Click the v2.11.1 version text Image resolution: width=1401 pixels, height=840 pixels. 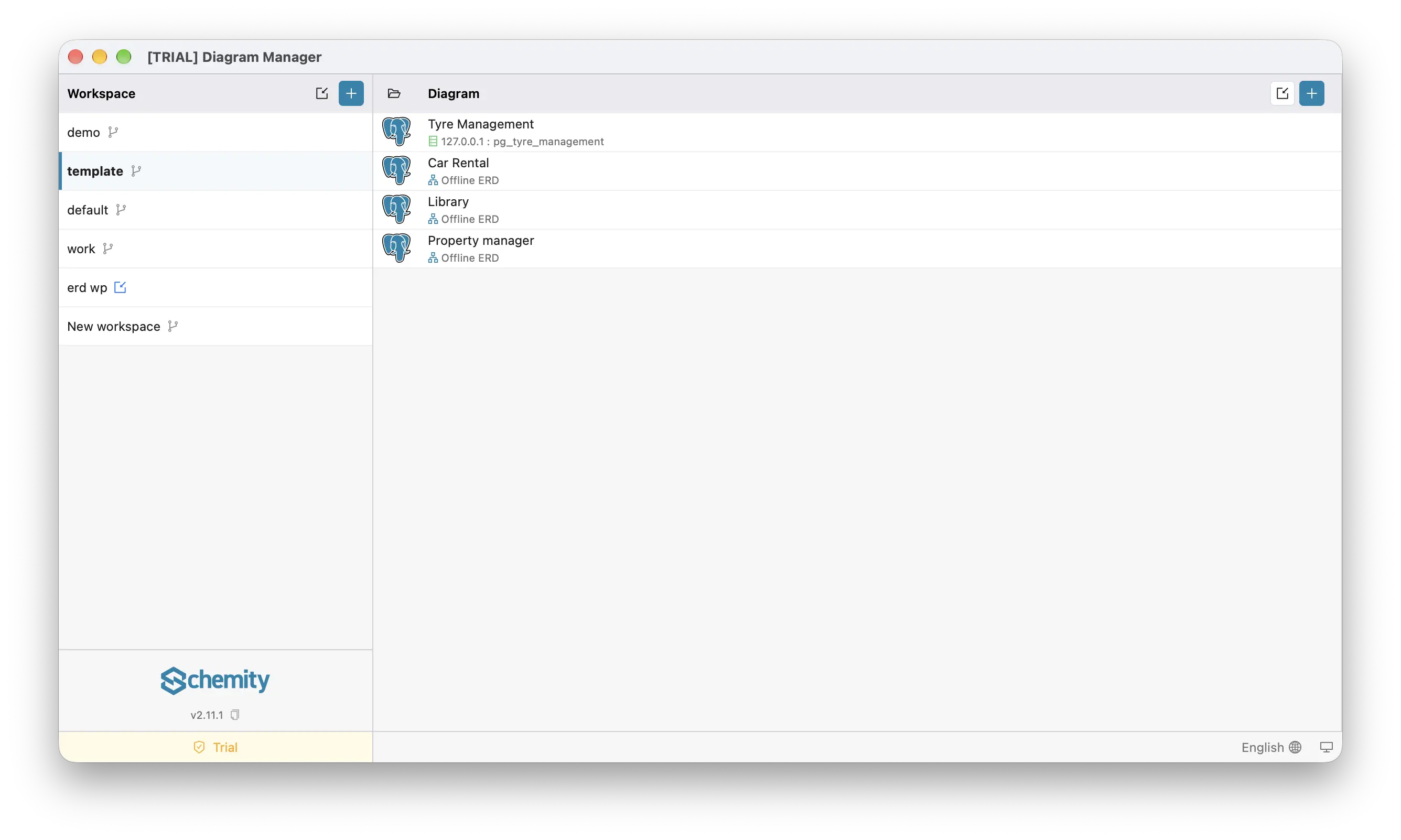tap(207, 715)
